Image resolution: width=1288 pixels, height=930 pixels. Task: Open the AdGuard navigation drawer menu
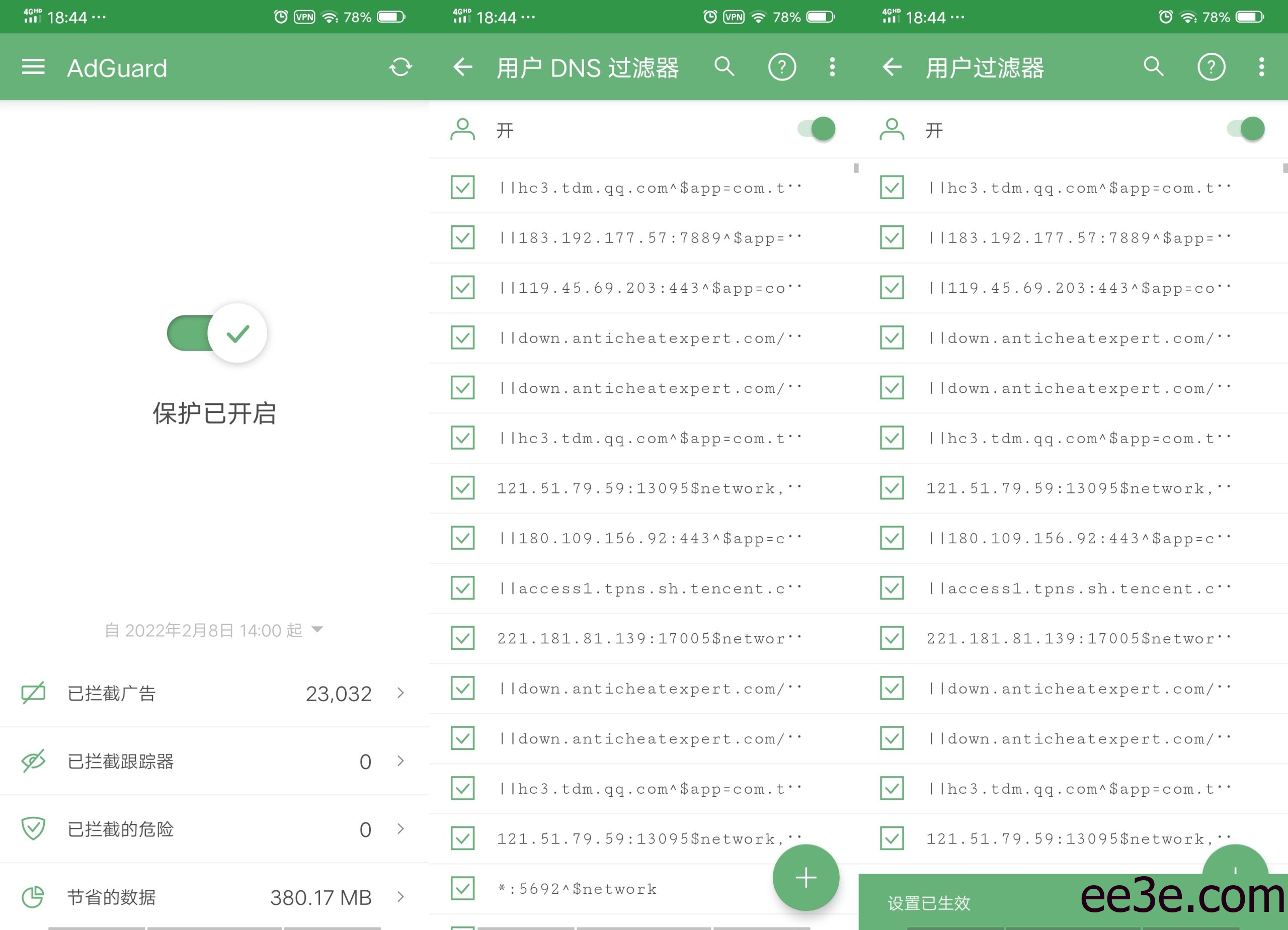(x=32, y=67)
